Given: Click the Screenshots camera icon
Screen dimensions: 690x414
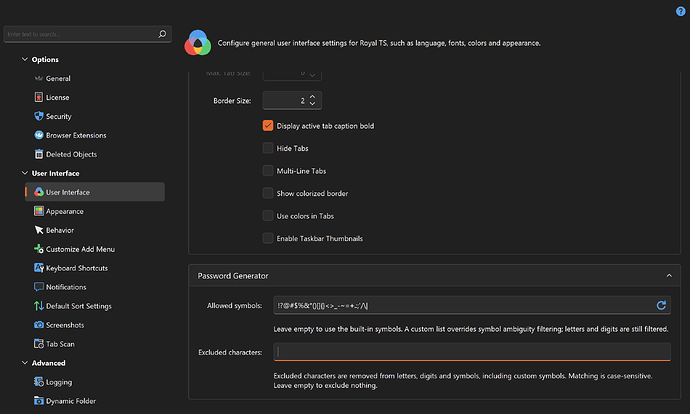Looking at the screenshot, I should 39,325.
